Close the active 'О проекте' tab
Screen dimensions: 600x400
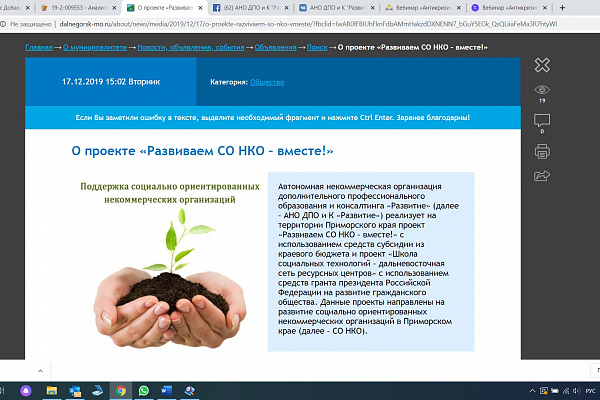tap(200, 8)
